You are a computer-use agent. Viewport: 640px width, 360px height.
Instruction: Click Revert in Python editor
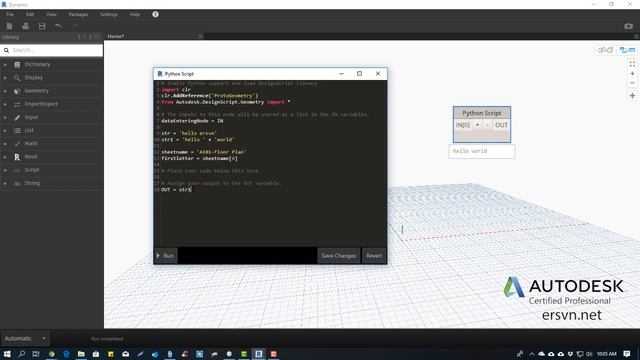pyautogui.click(x=374, y=256)
